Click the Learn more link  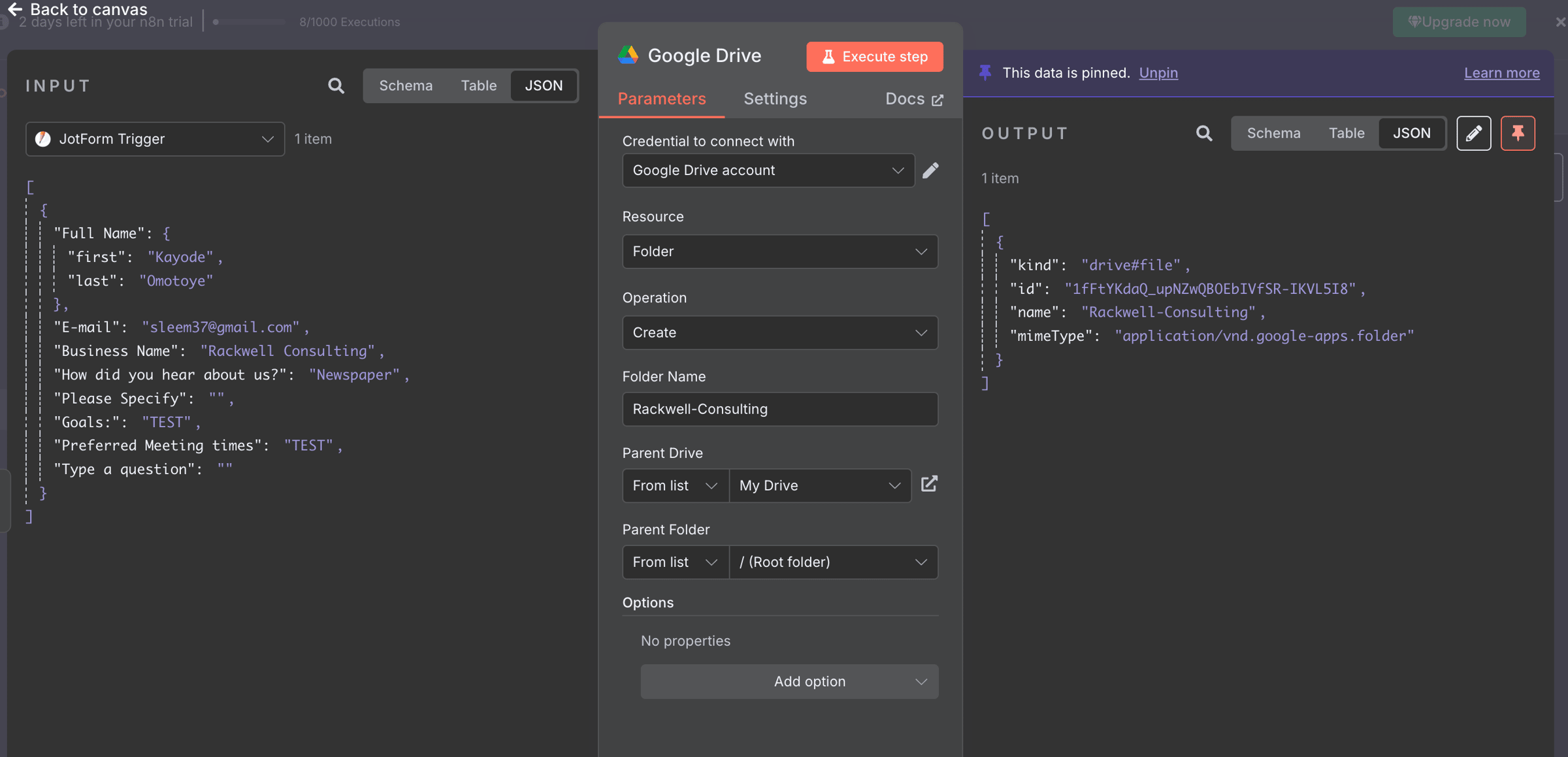click(1501, 72)
